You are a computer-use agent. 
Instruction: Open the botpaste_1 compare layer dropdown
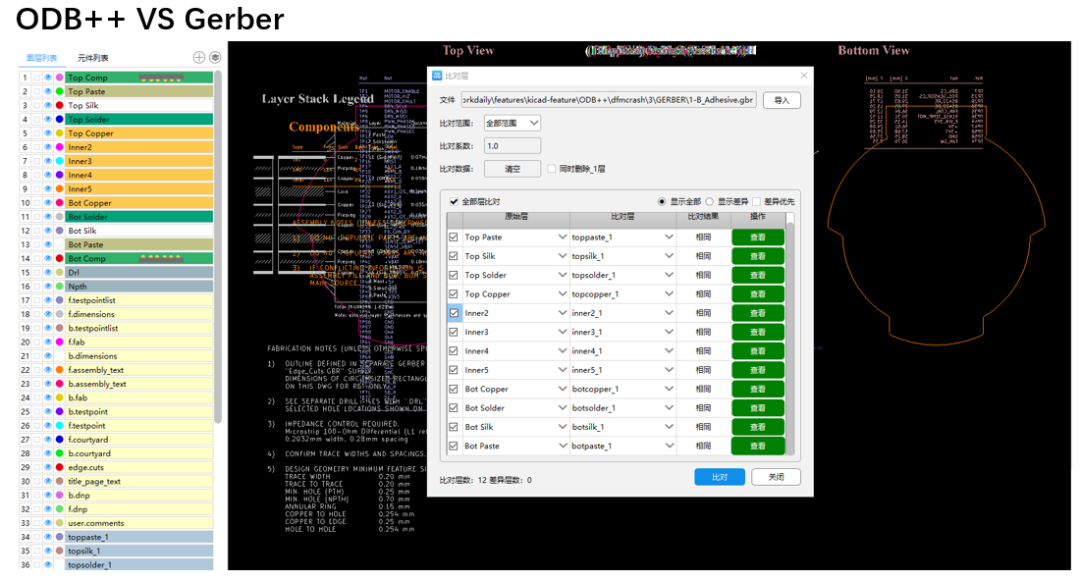click(x=669, y=446)
